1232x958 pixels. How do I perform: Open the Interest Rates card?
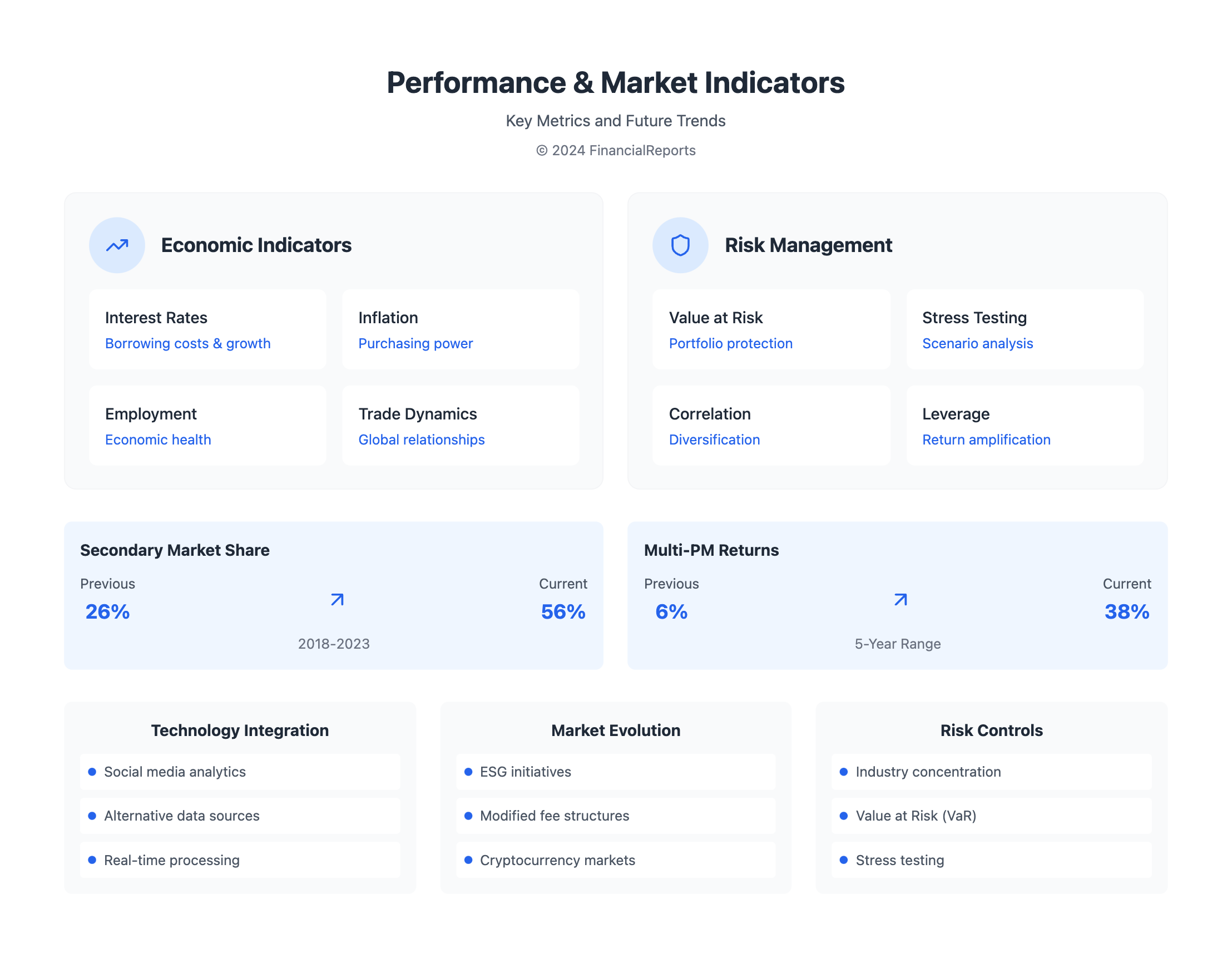(x=207, y=329)
